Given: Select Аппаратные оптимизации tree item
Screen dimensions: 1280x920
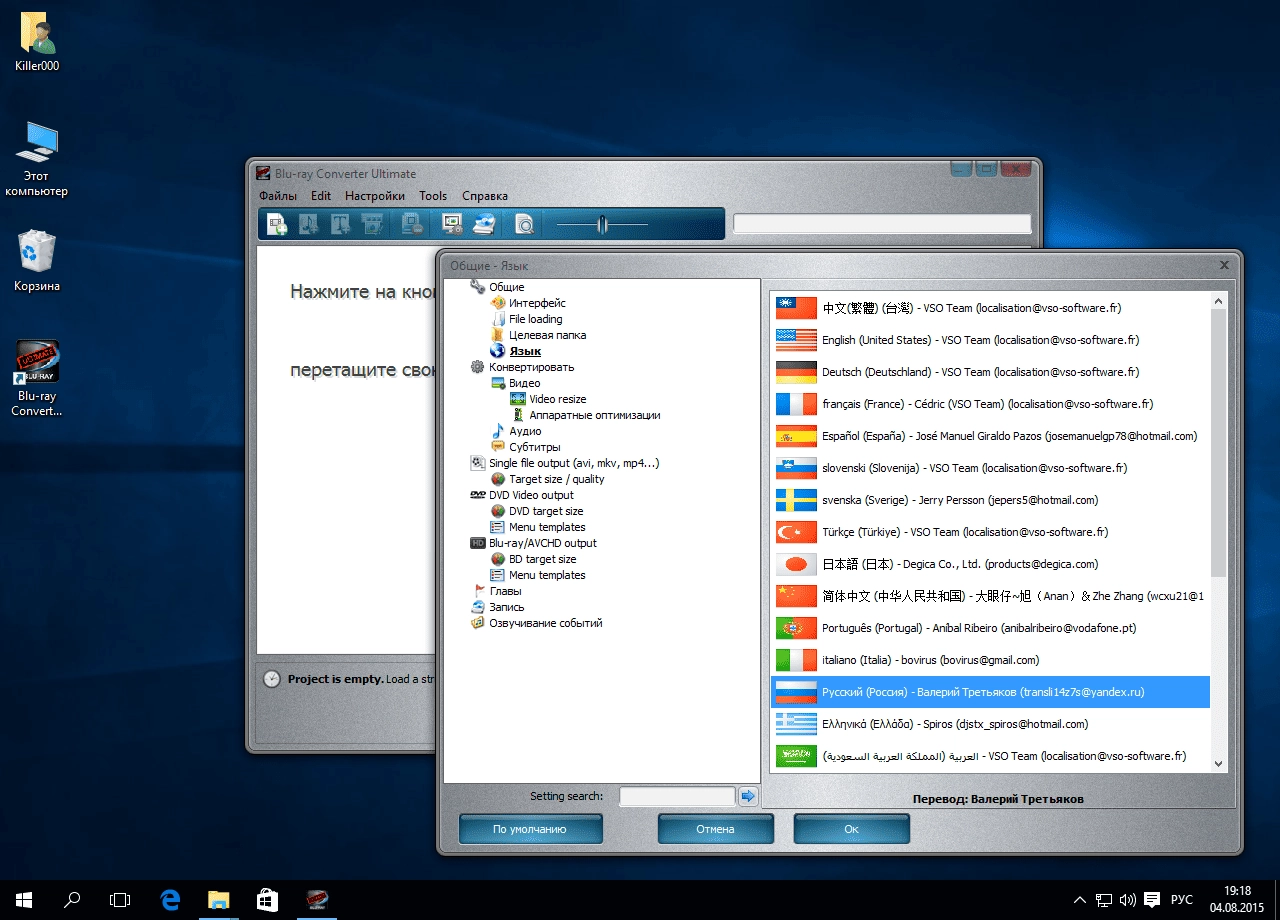Looking at the screenshot, I should tap(594, 415).
